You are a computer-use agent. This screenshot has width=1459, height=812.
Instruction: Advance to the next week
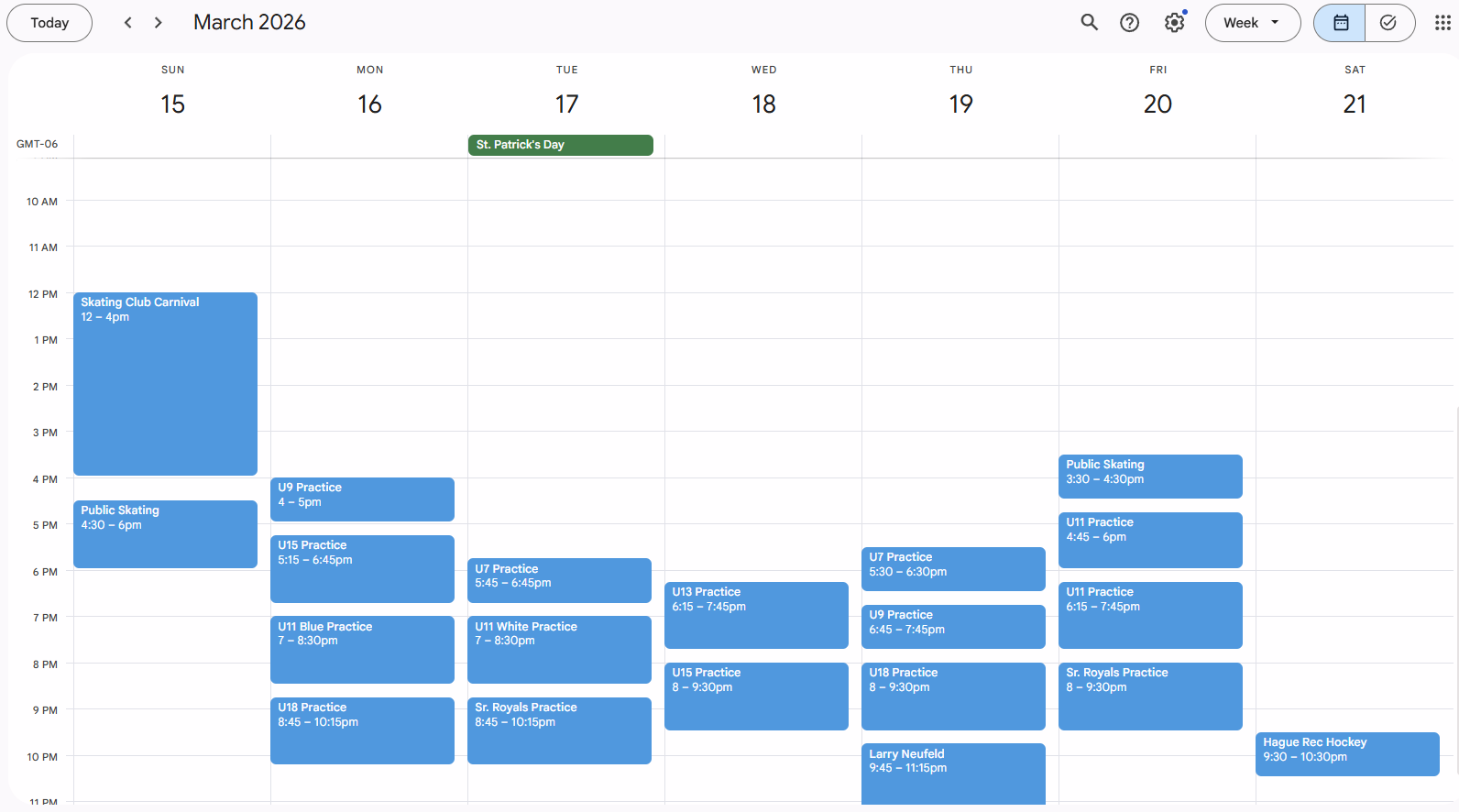click(159, 23)
